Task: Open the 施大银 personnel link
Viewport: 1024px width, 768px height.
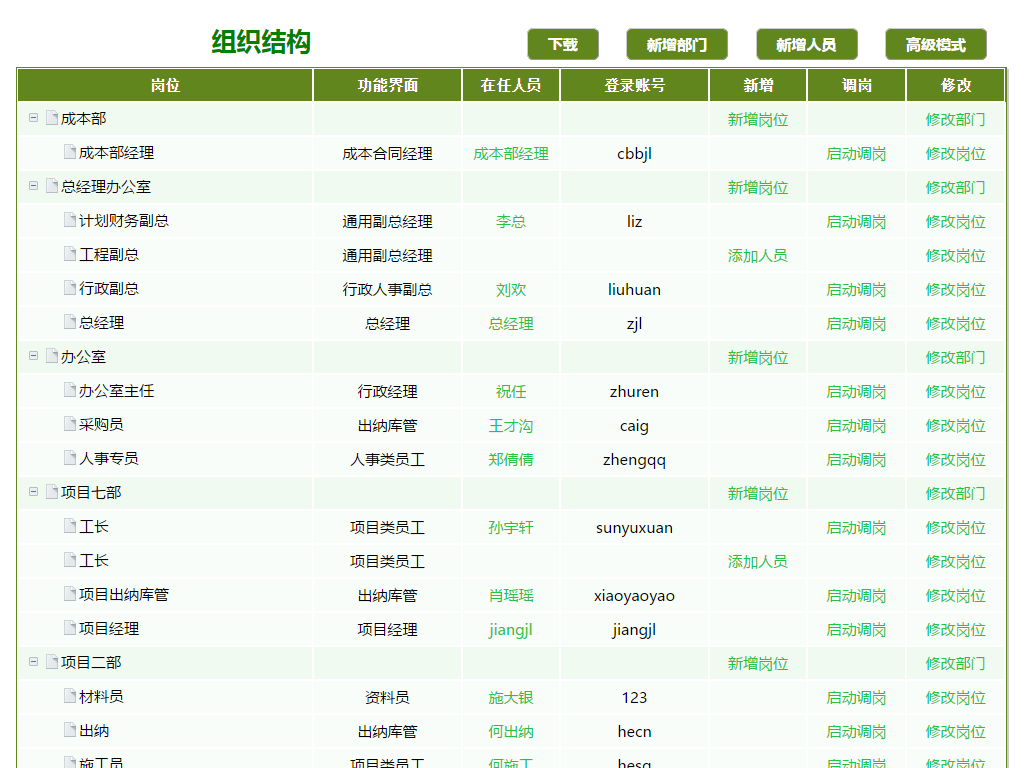Action: click(511, 697)
